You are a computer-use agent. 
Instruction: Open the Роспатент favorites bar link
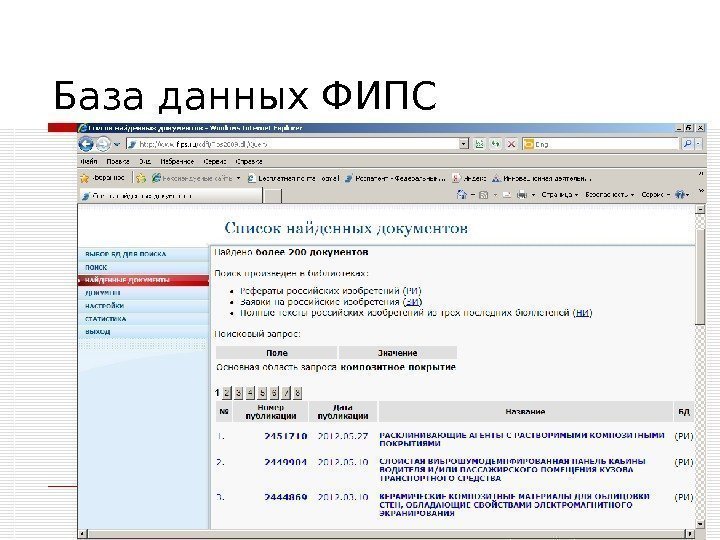pos(395,178)
